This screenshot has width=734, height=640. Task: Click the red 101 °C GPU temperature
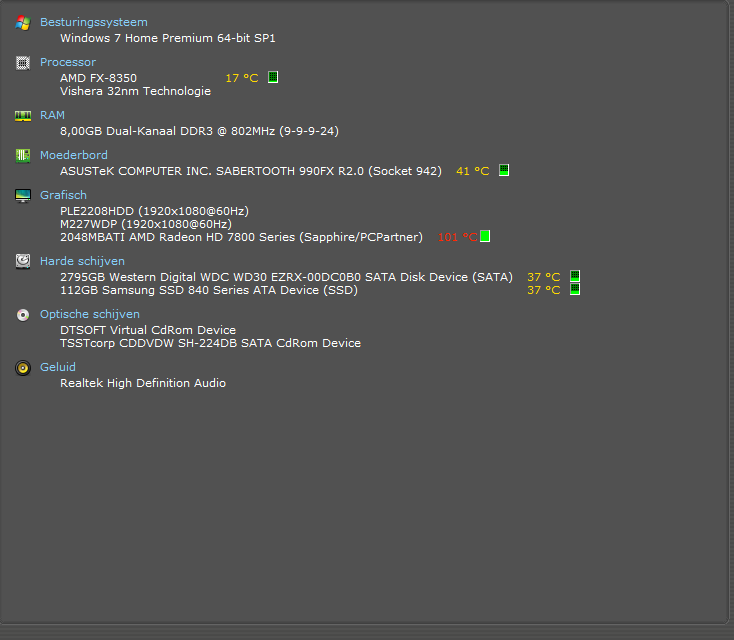457,237
